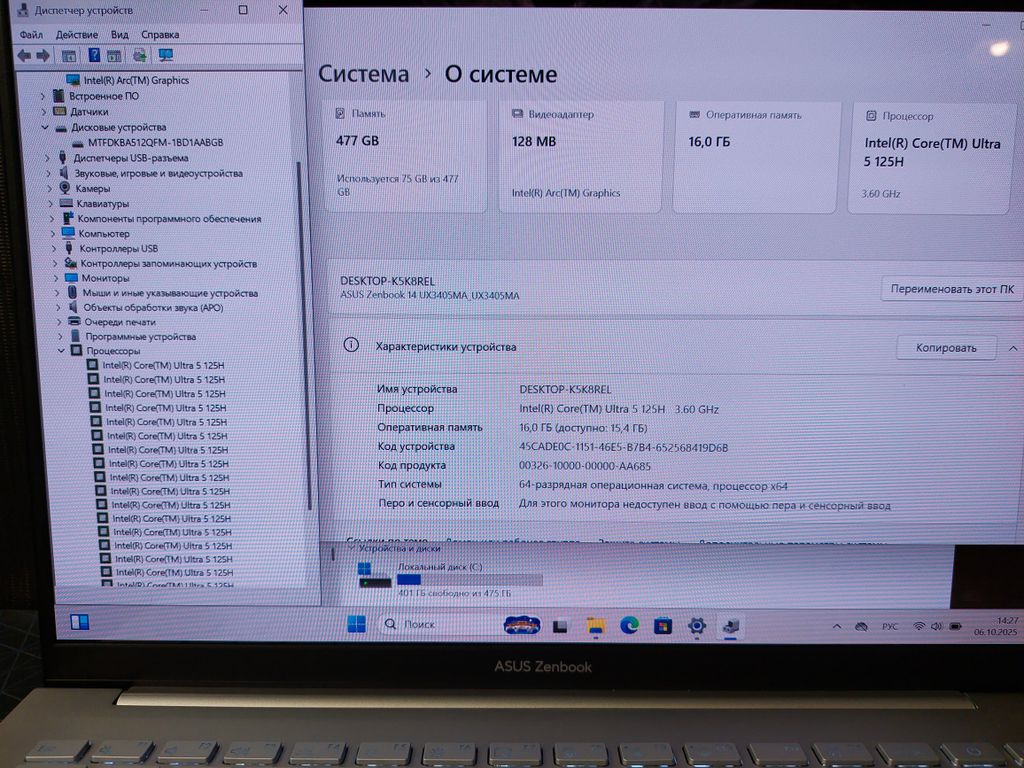Open the blue question-mark Help toolbar icon

(x=94, y=56)
